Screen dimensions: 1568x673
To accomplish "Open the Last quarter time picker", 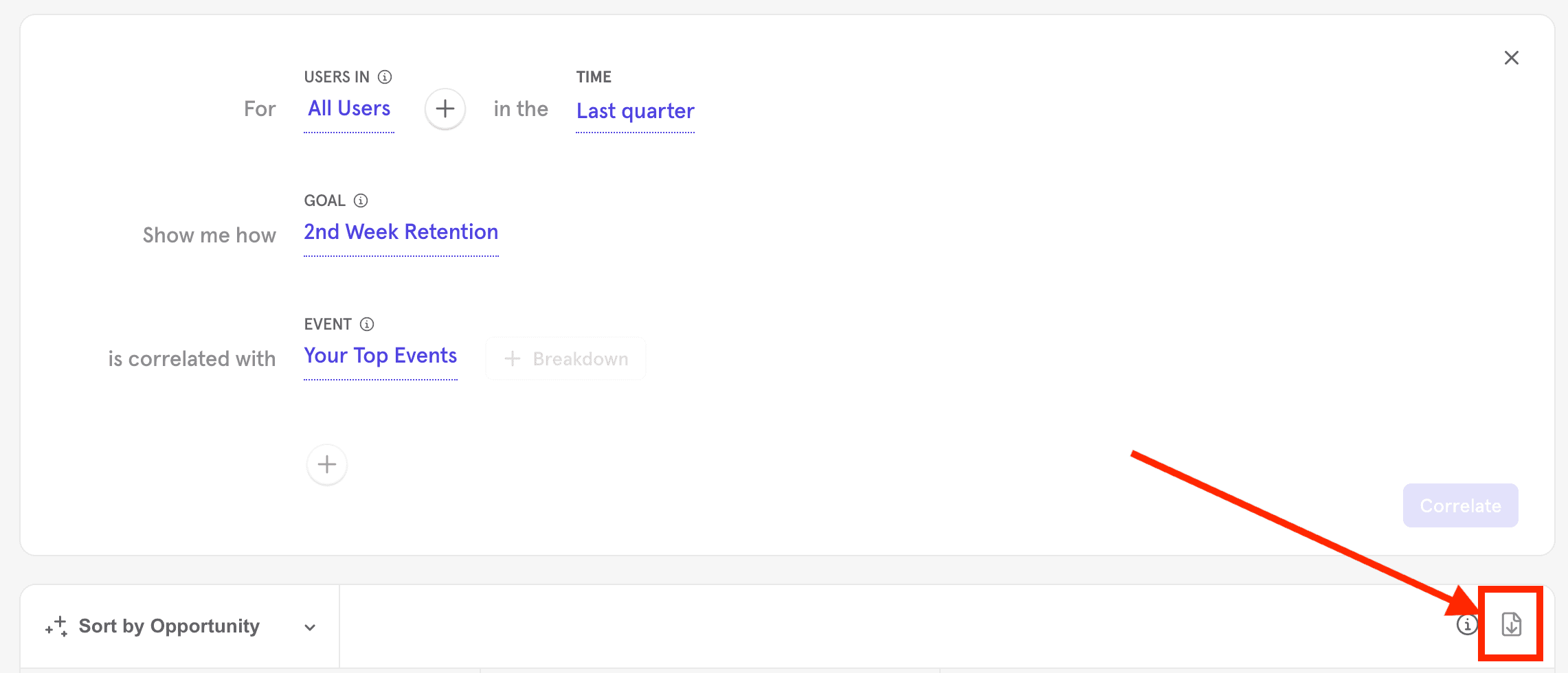I will [635, 111].
